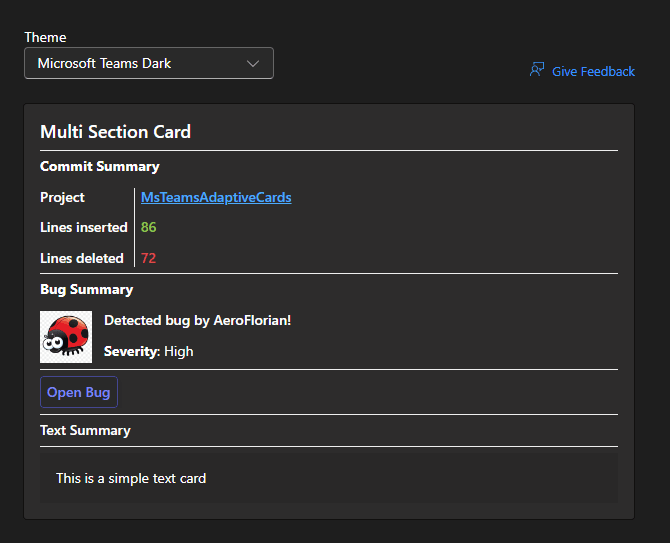Click the ladybug bug image
The image size is (670, 543).
[x=66, y=337]
